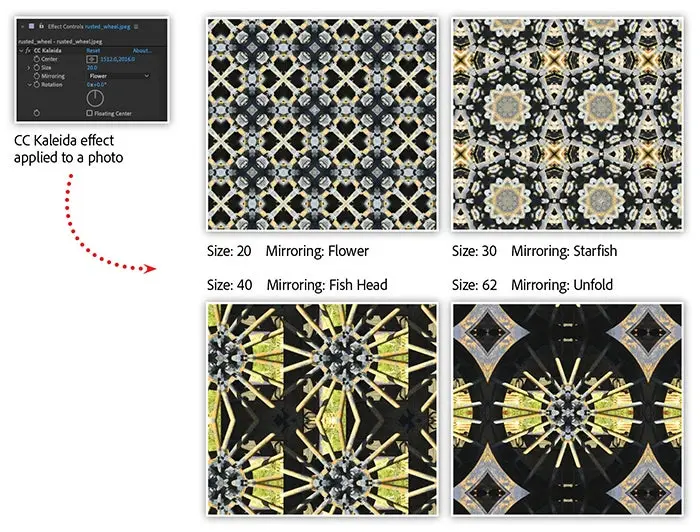Click the About... link

142,50
